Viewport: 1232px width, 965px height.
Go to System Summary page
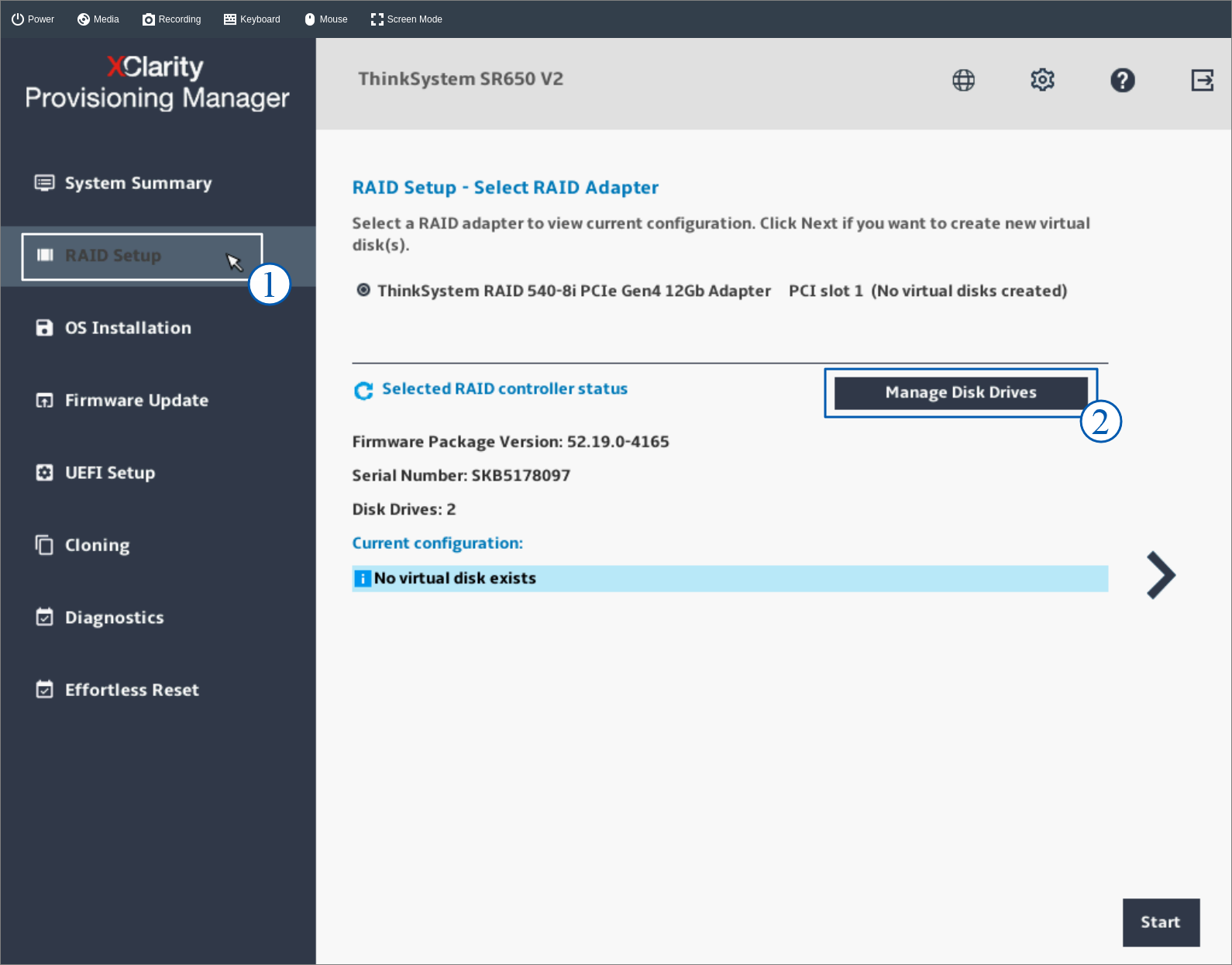[x=138, y=183]
